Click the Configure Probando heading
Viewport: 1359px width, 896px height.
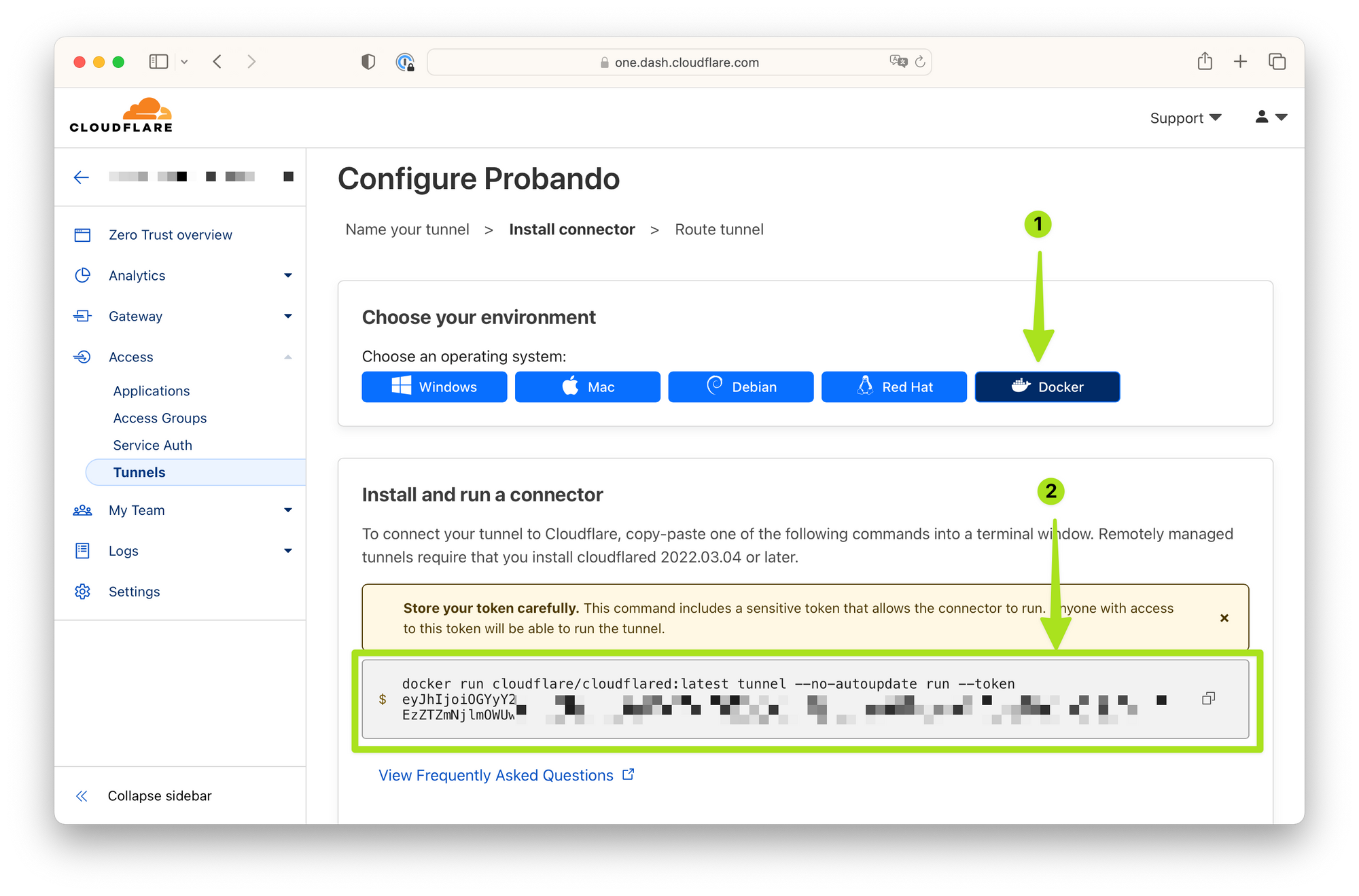479,179
